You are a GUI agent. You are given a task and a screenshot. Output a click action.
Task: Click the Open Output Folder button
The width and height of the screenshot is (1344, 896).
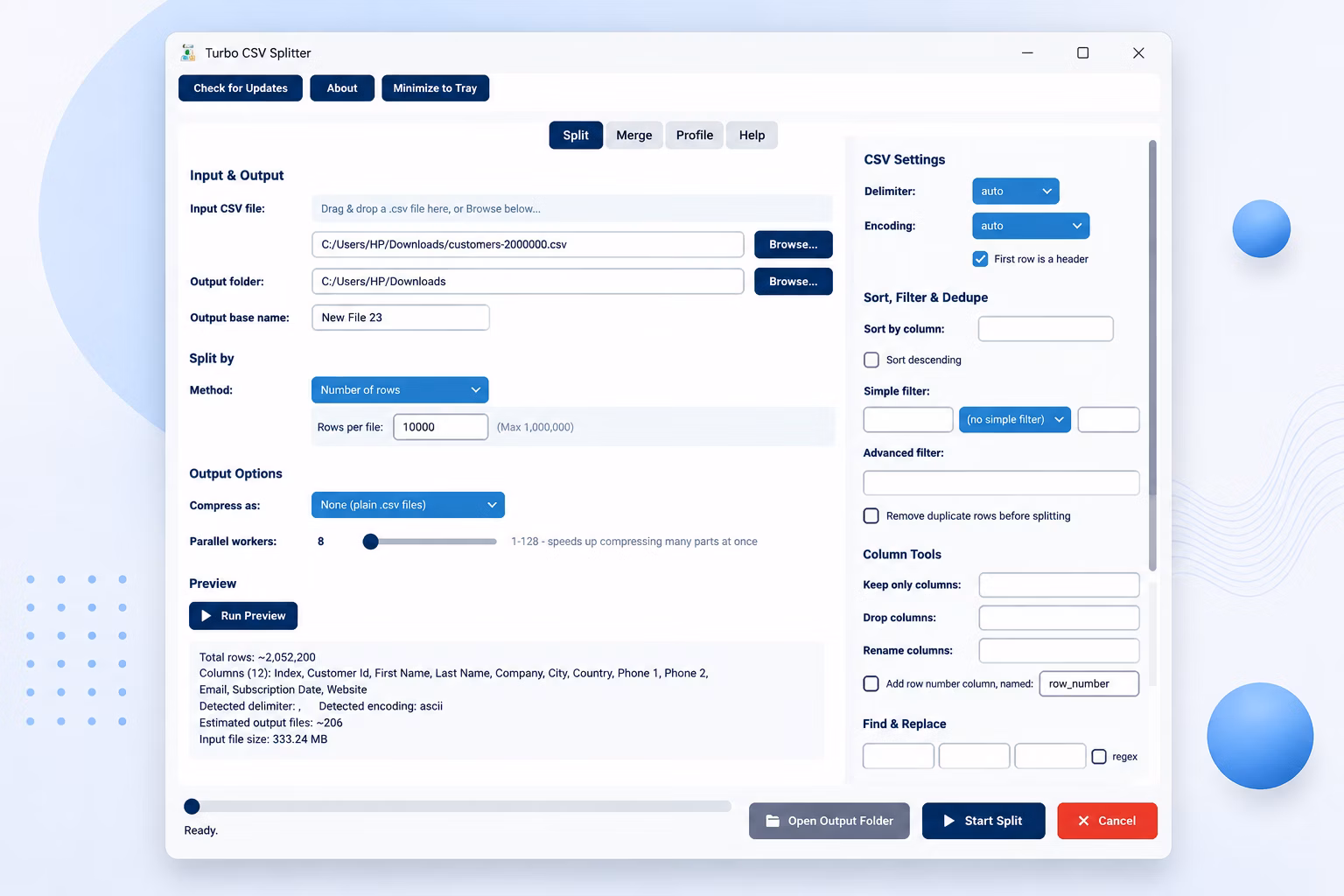[829, 821]
